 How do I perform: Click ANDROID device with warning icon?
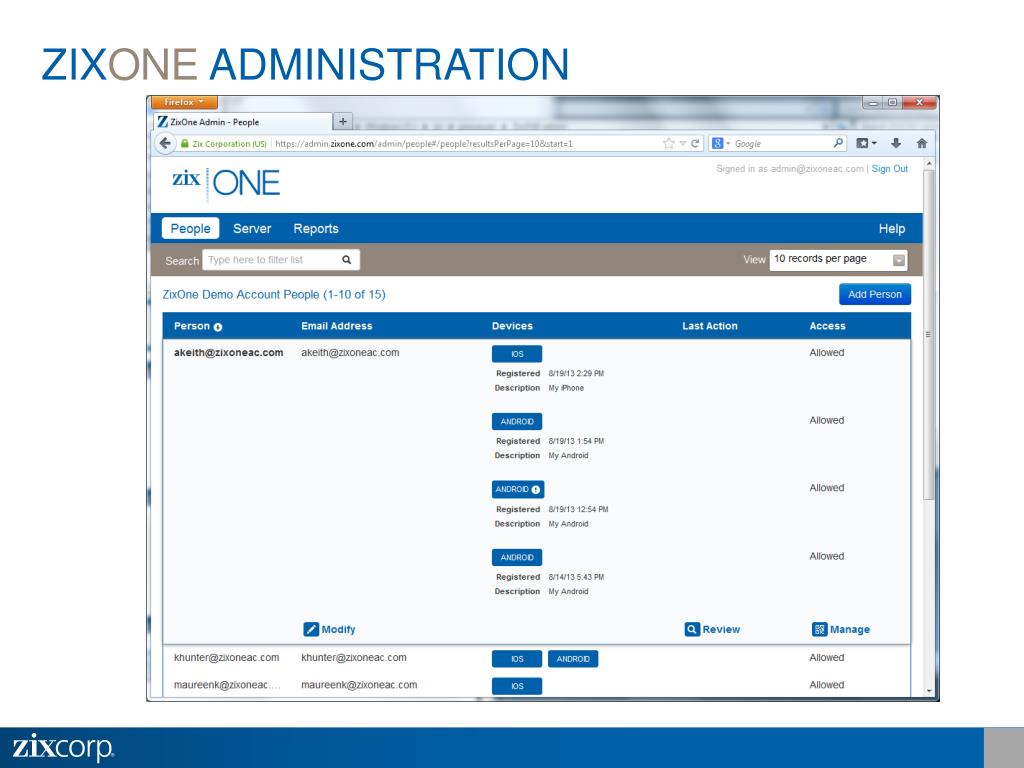pyautogui.click(x=518, y=490)
